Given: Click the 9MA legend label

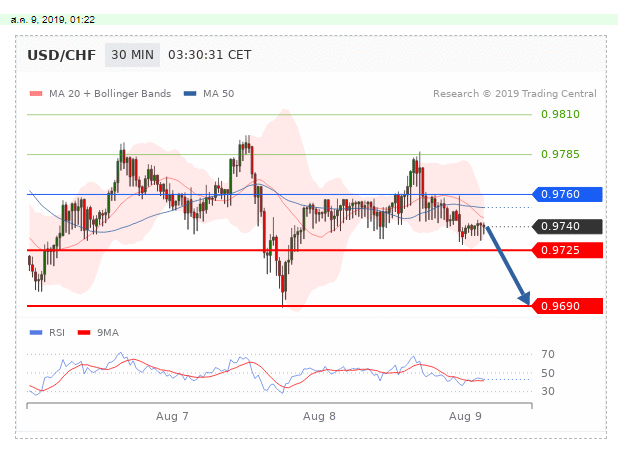Looking at the screenshot, I should coord(108,333).
